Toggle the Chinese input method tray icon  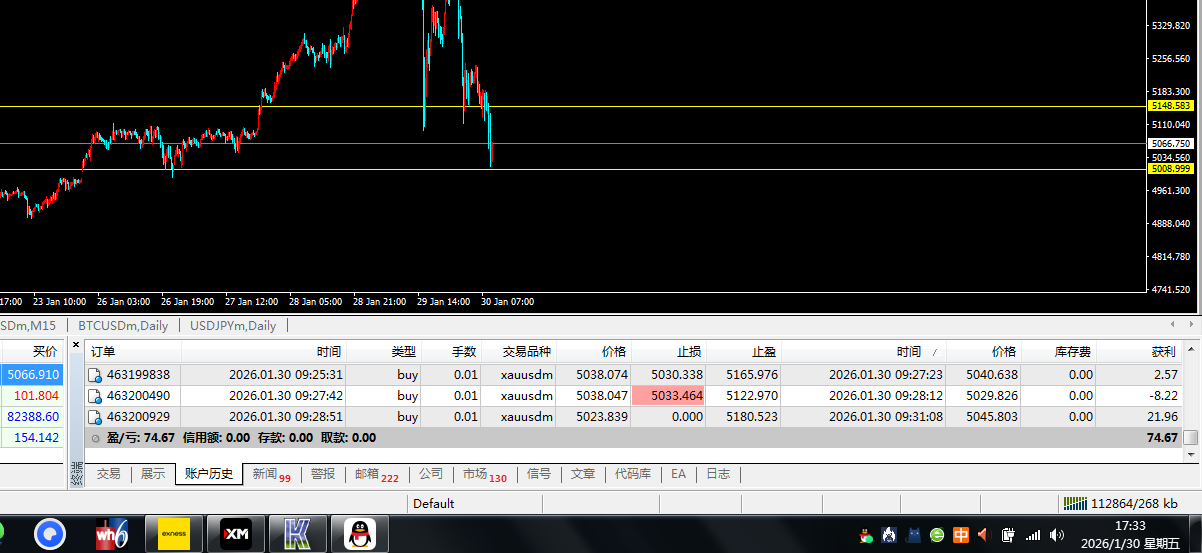click(960, 535)
